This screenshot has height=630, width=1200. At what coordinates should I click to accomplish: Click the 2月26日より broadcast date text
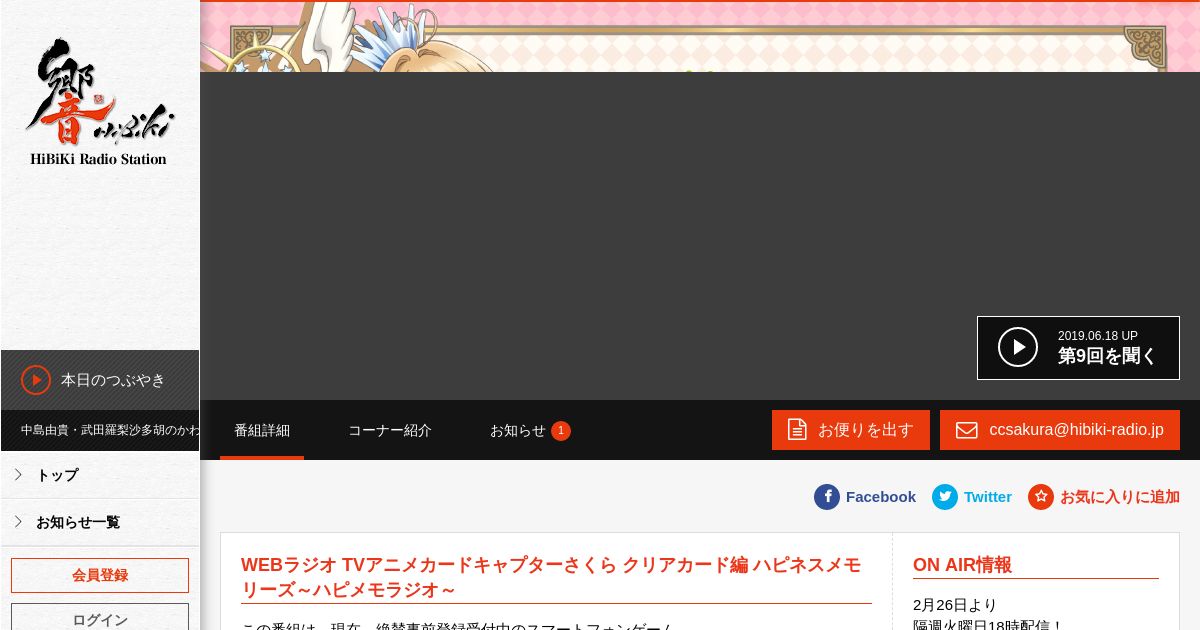955,605
